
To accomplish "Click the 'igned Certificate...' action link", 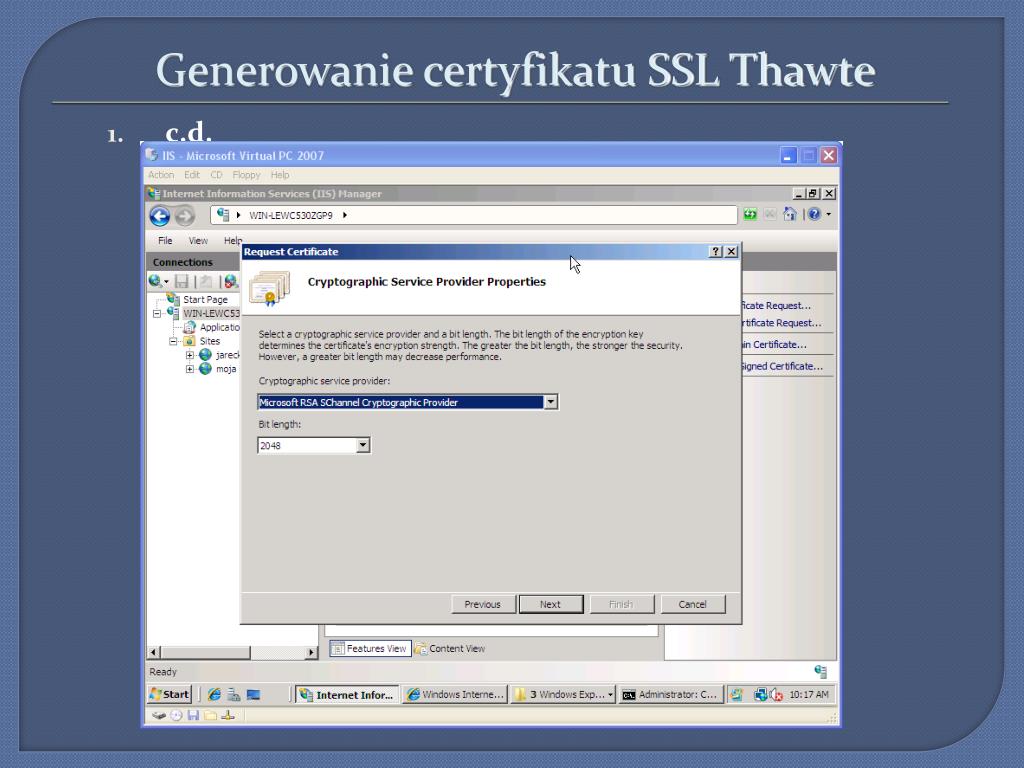I will tap(782, 366).
